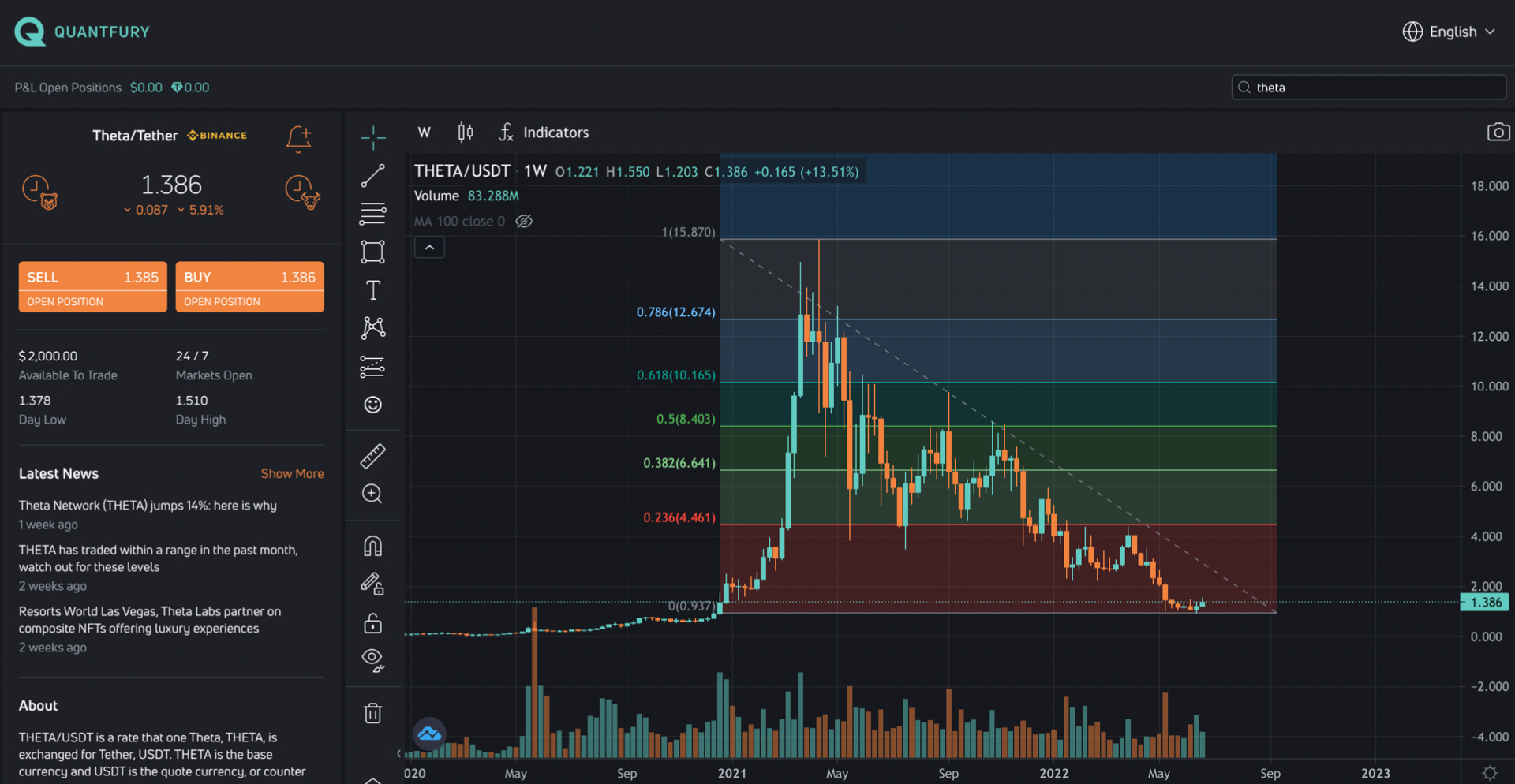Image resolution: width=1515 pixels, height=784 pixels.
Task: Add a price alert with bell icon
Action: (299, 138)
